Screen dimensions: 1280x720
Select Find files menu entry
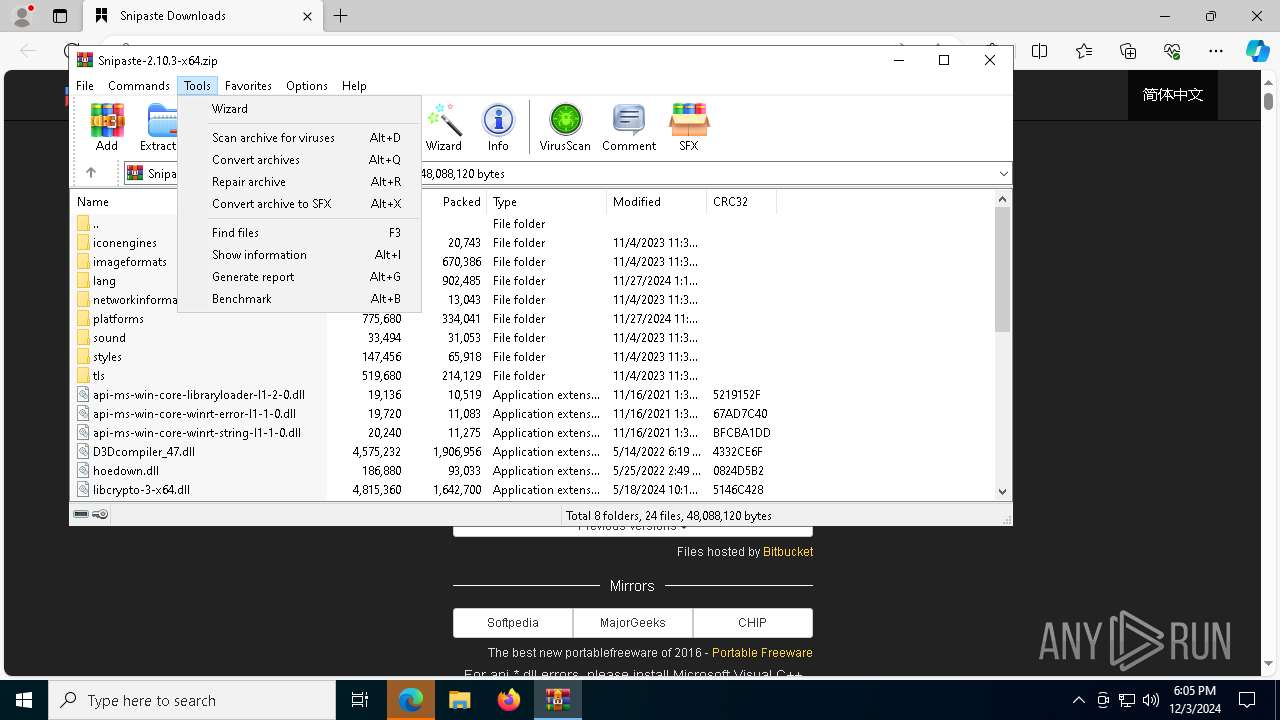[x=300, y=233]
